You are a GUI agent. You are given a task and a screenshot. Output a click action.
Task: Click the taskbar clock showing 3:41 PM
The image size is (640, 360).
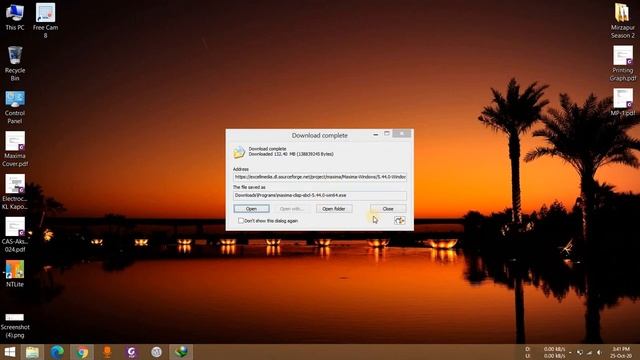pyautogui.click(x=621, y=352)
